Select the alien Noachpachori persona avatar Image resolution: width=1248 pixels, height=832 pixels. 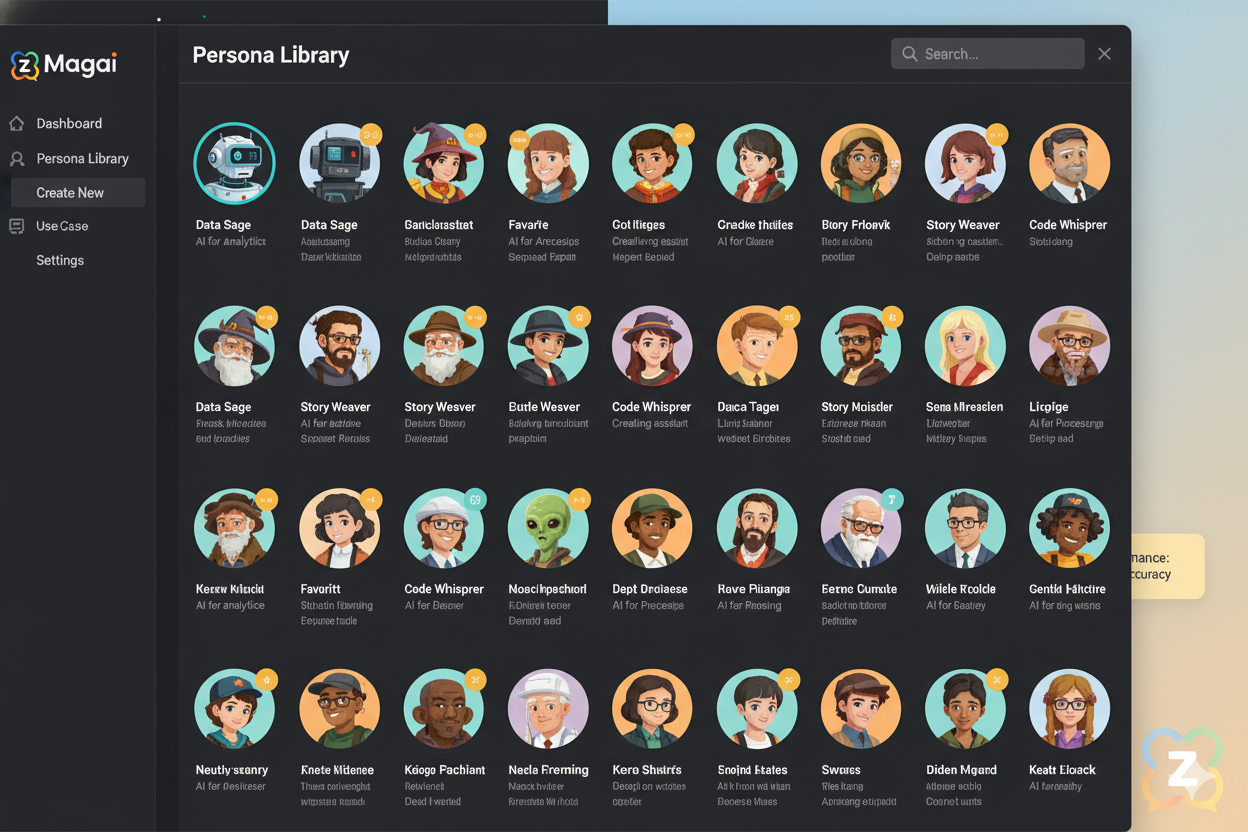point(547,528)
